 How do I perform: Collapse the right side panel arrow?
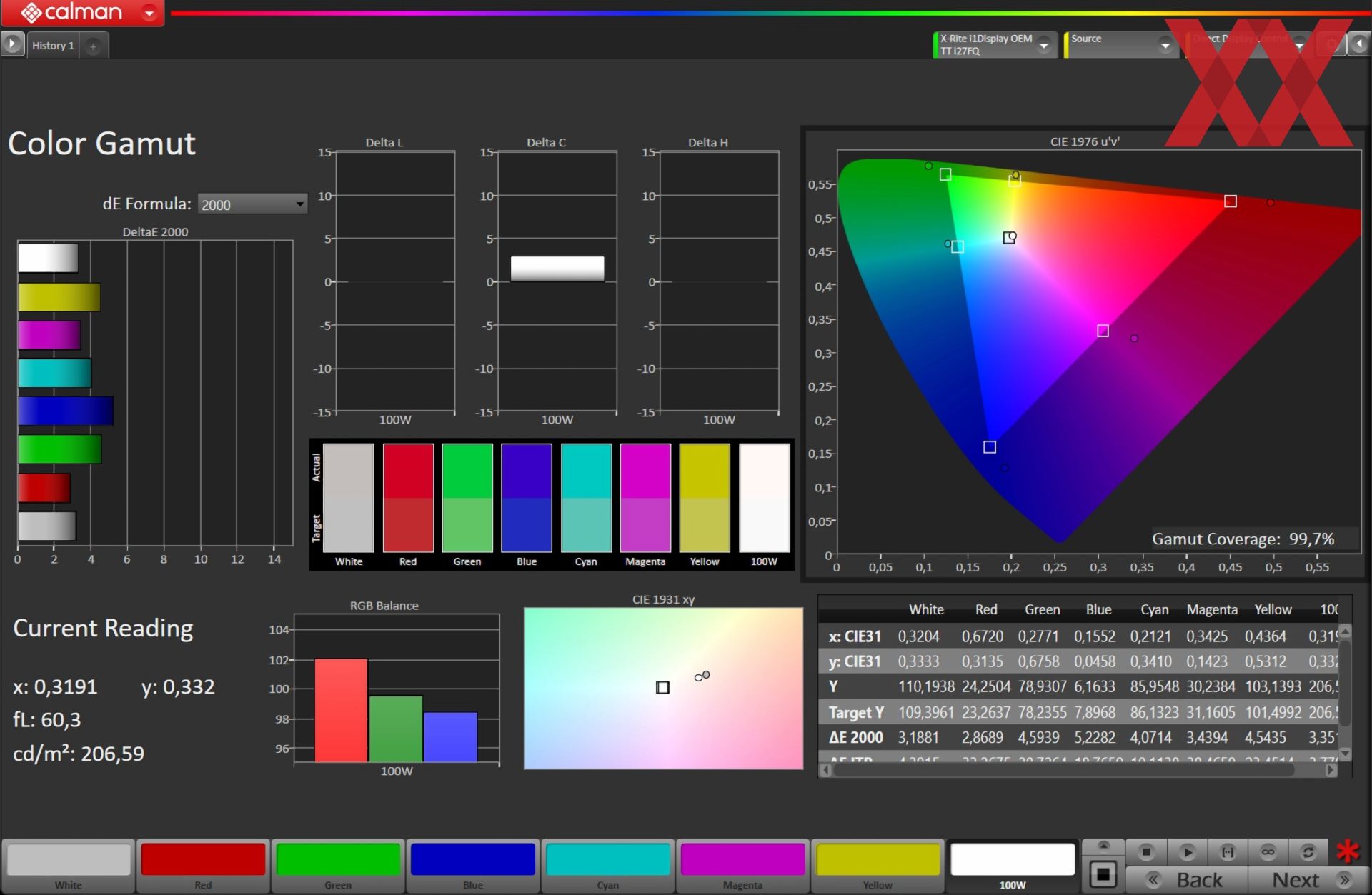(1358, 44)
